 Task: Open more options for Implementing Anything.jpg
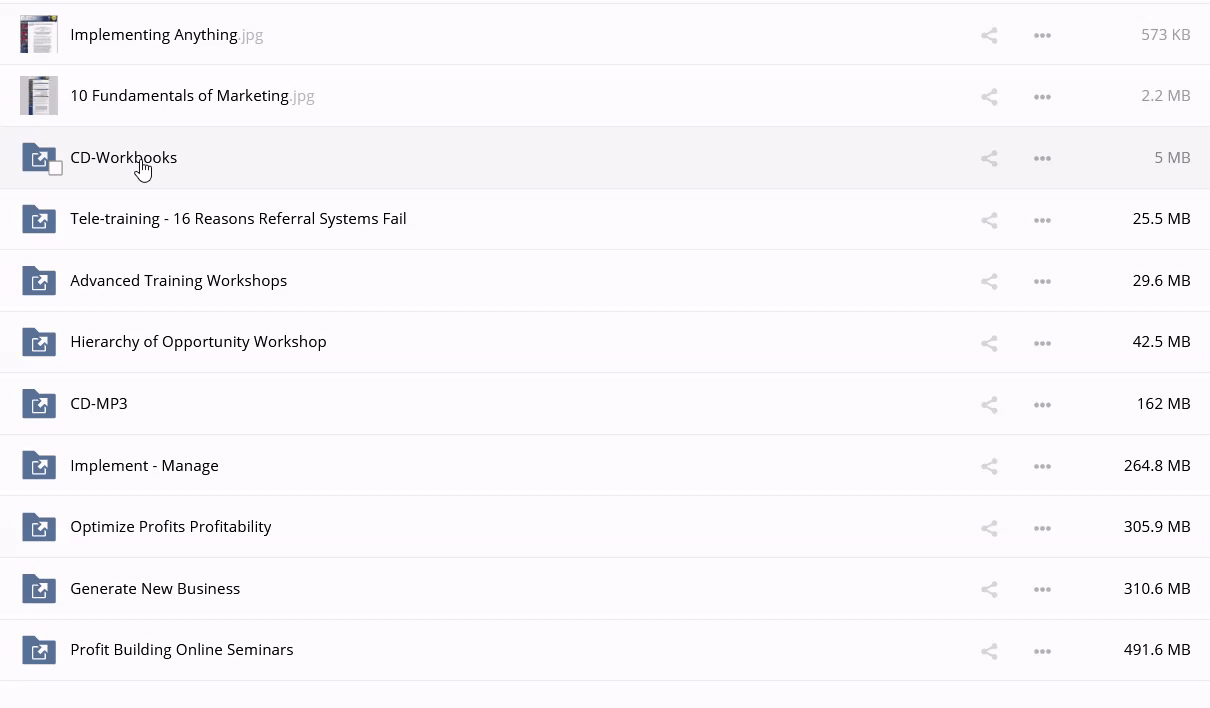(1042, 35)
